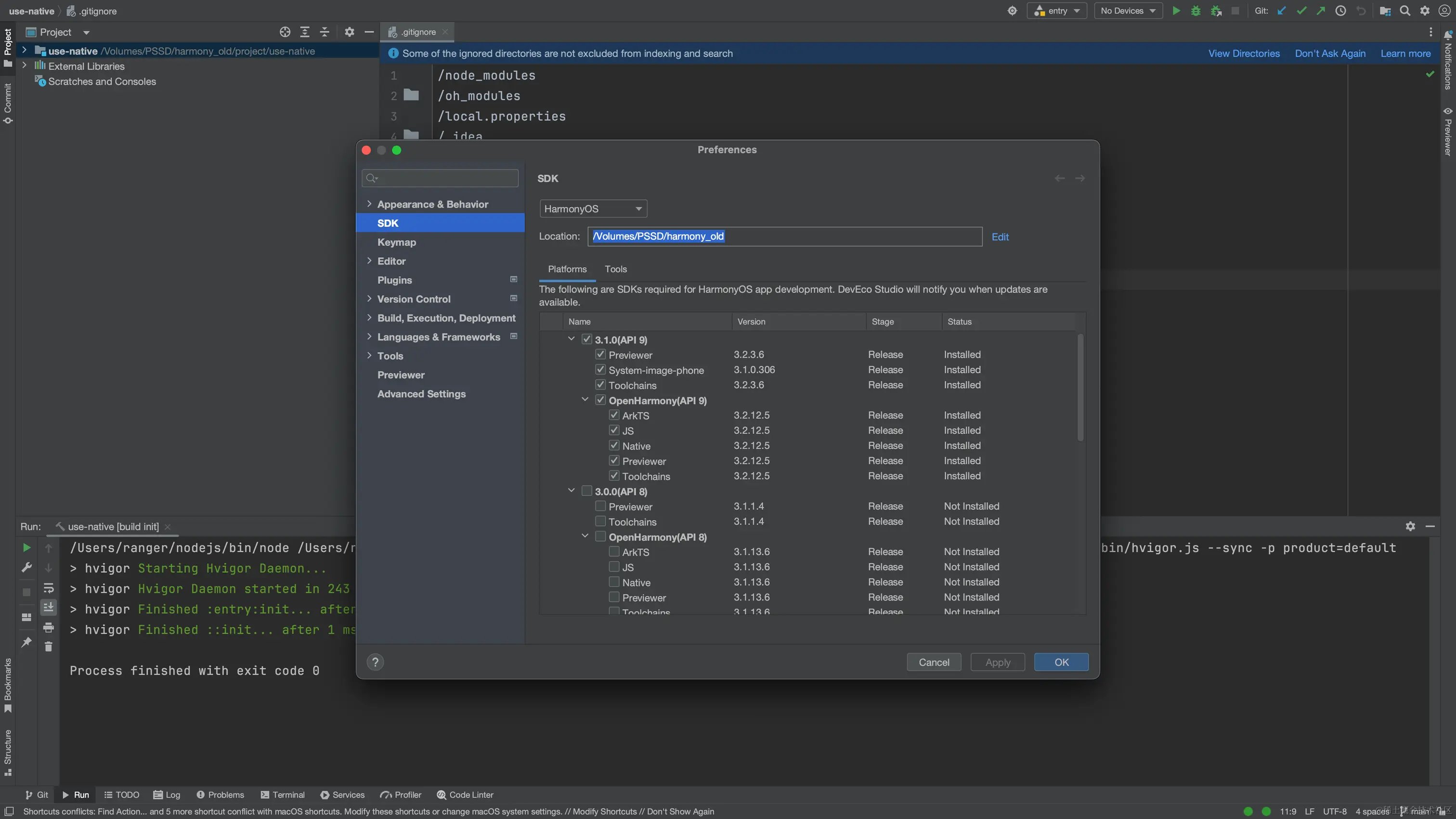Open Code Linter tool window tab

tap(465, 795)
